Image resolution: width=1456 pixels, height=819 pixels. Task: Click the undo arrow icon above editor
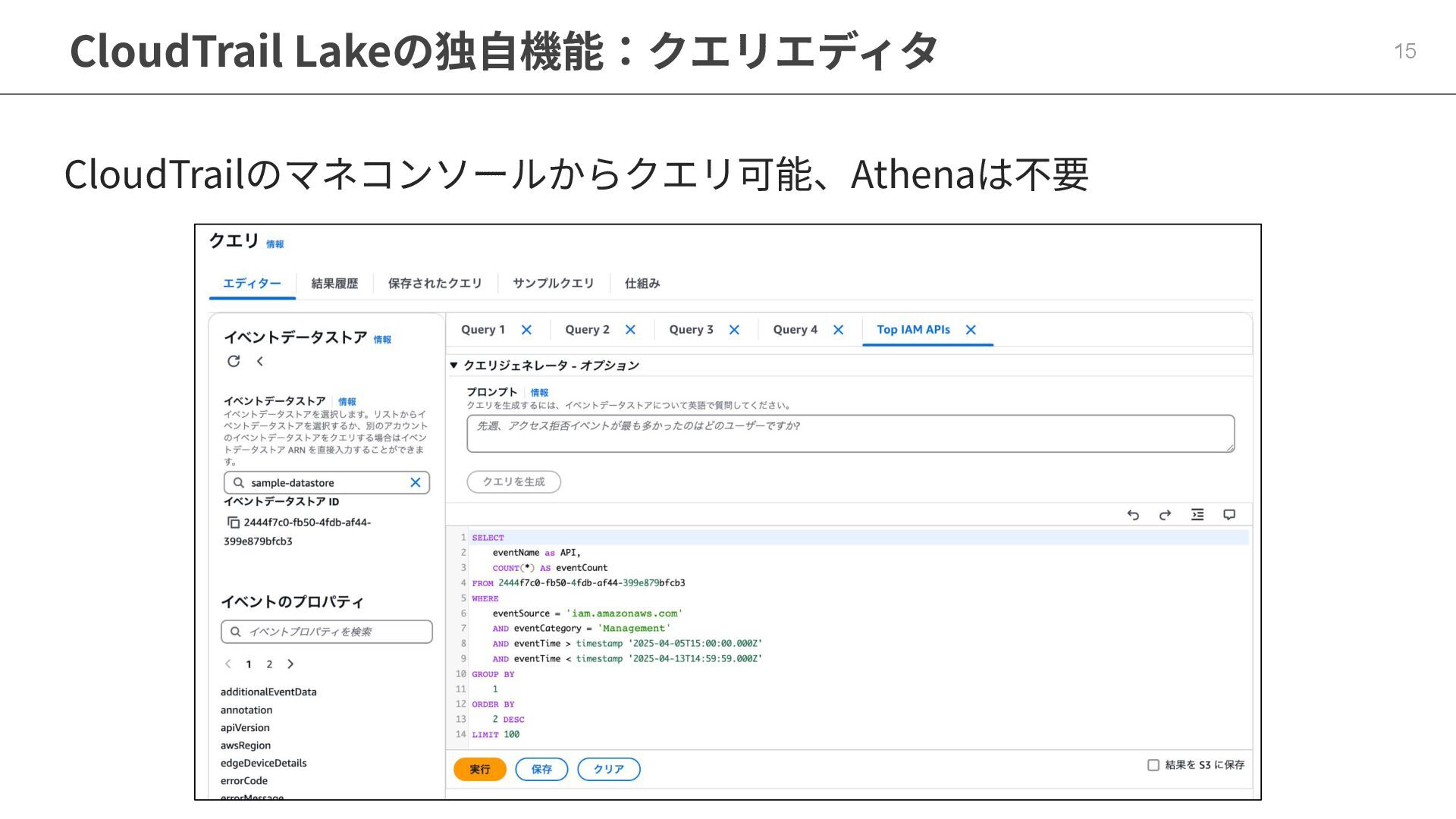tap(1133, 515)
